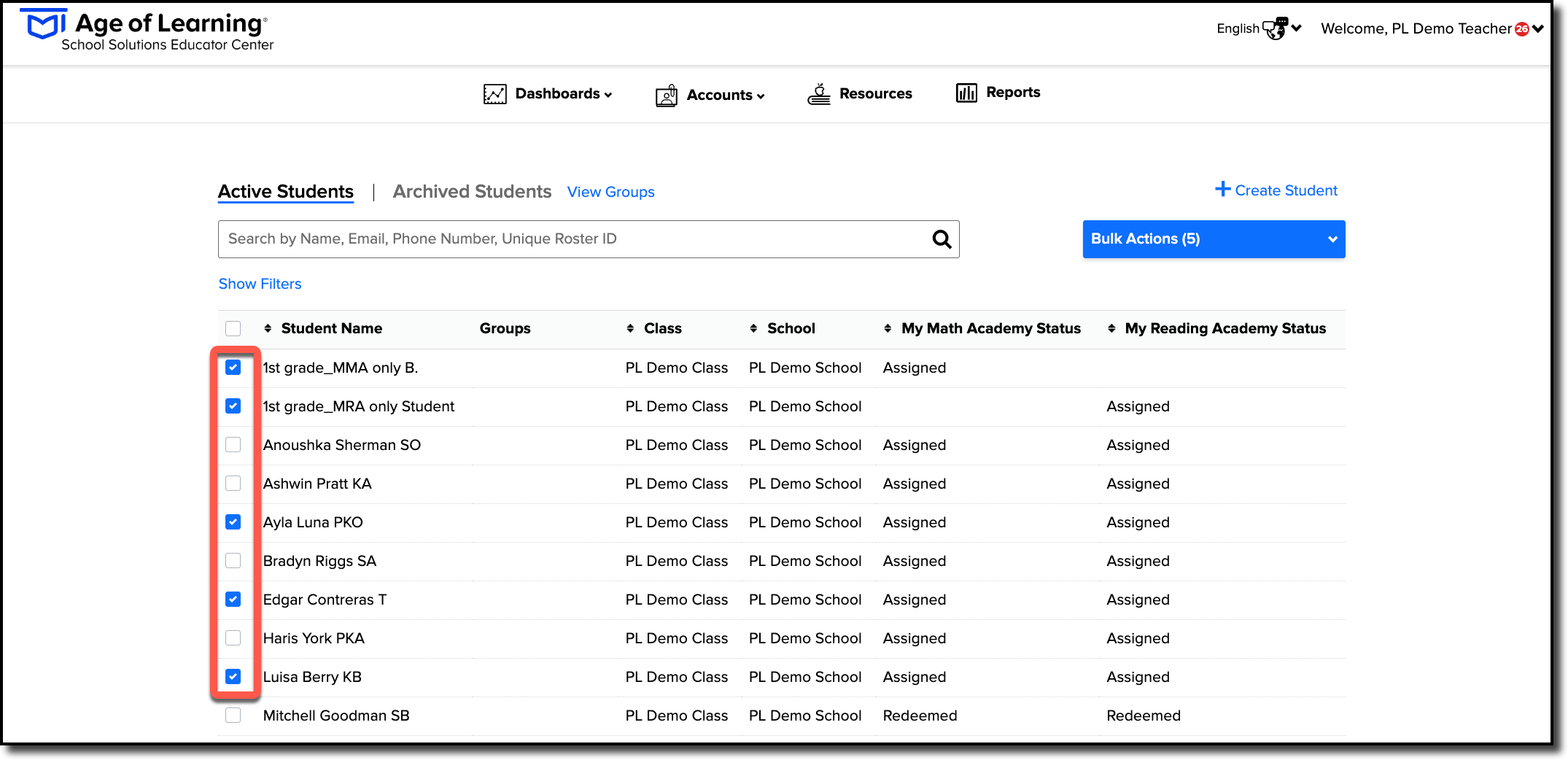This screenshot has height=760, width=1568.
Task: Click Assigned reading status for 1st grade_MRA student
Action: click(1138, 406)
